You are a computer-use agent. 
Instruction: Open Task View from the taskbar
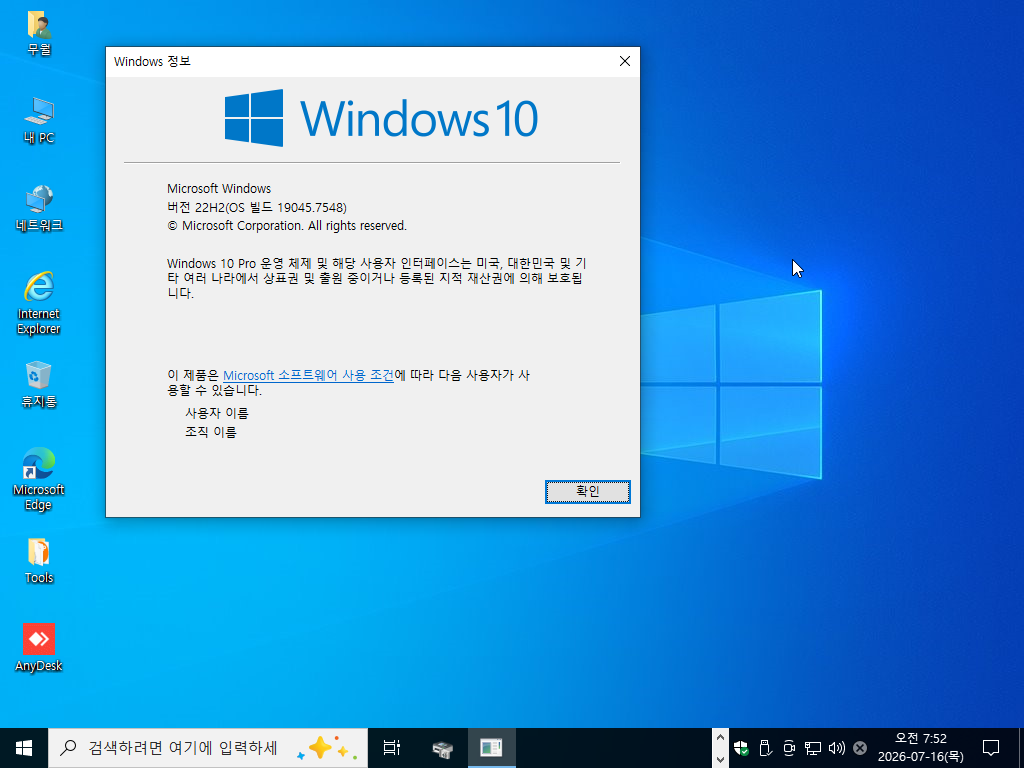(x=392, y=748)
